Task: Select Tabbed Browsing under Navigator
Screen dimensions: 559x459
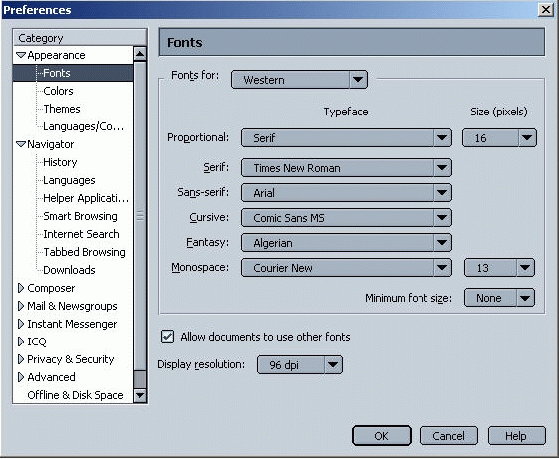Action: point(84,252)
